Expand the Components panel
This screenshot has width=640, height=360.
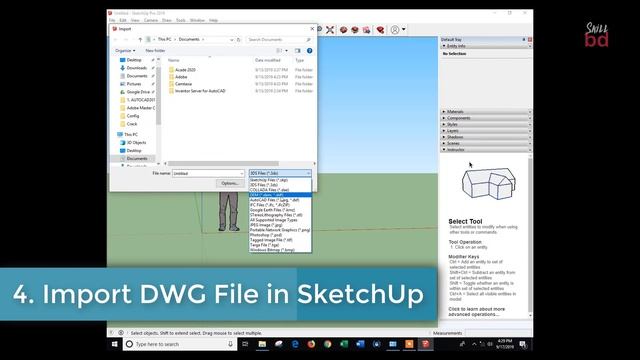486,118
